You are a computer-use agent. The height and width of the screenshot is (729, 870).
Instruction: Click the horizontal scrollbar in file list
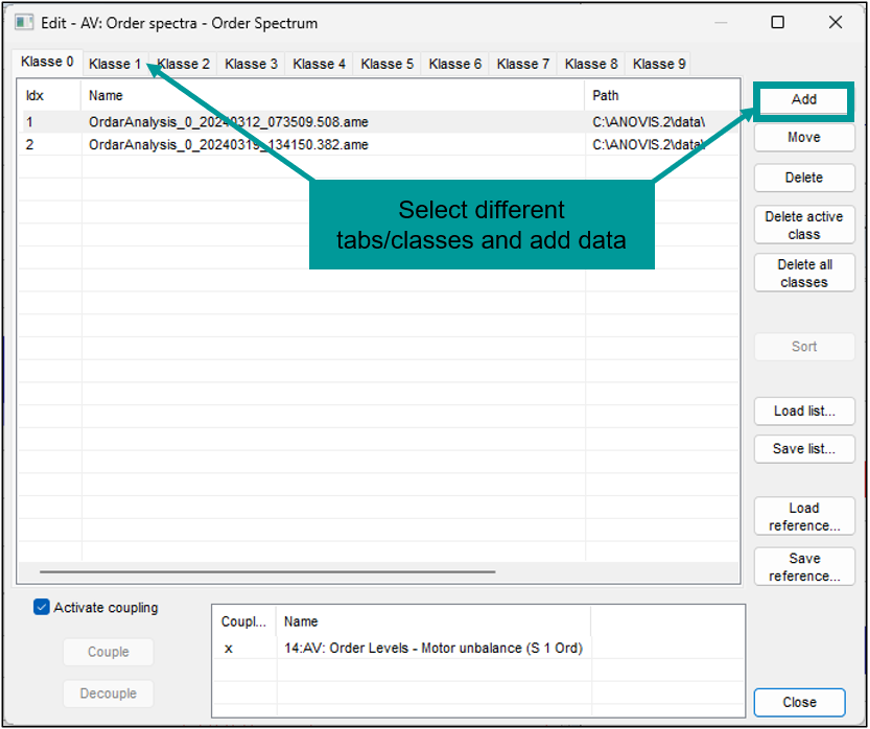pyautogui.click(x=267, y=571)
